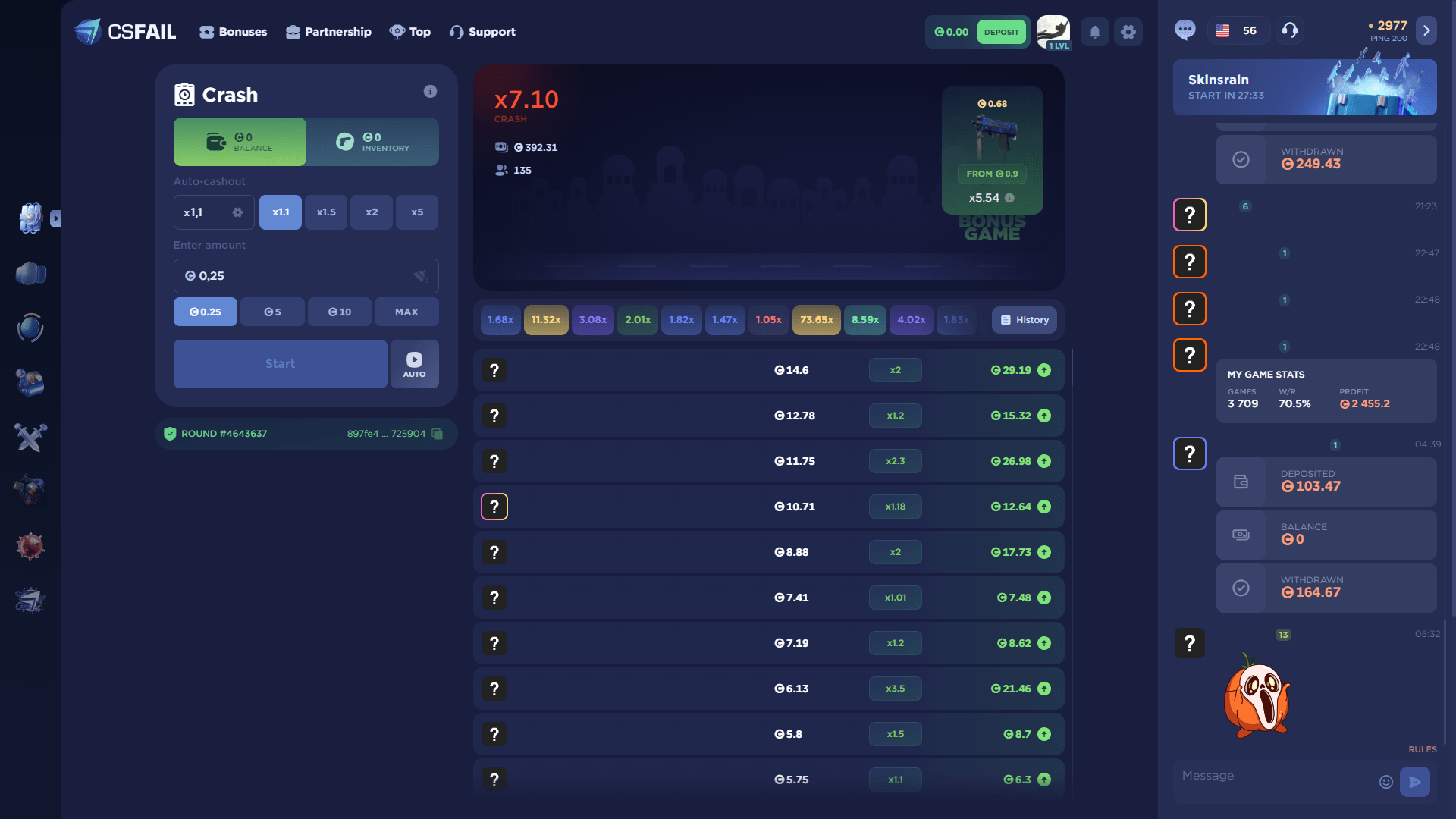Click the Partnership menu icon
The image size is (1456, 819).
292,32
